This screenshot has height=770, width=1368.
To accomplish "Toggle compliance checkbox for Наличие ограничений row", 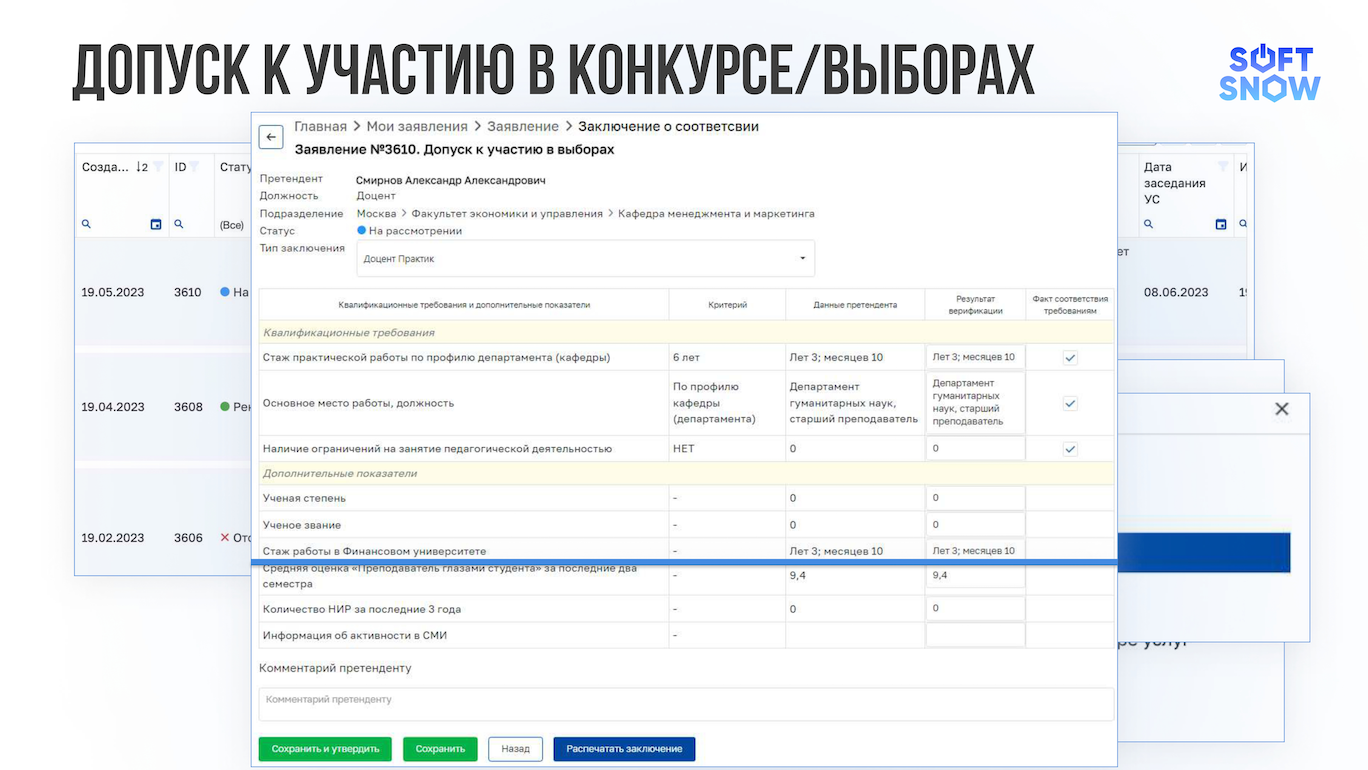I will [x=1070, y=449].
